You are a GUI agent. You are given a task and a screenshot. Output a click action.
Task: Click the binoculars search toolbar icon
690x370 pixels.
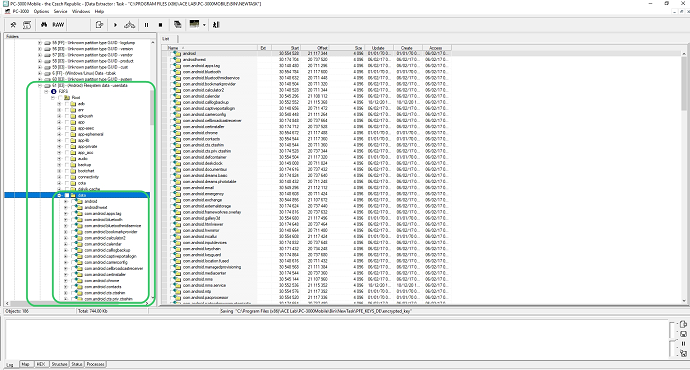pos(44,25)
